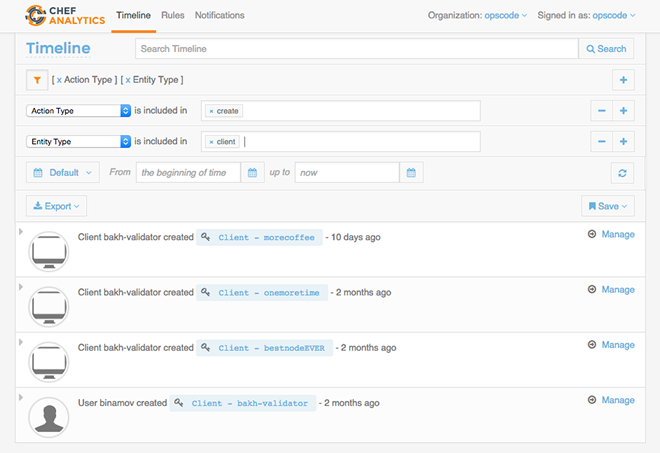Click the refresh timeline icon
Viewport: 660px width, 453px height.
pyautogui.click(x=622, y=173)
